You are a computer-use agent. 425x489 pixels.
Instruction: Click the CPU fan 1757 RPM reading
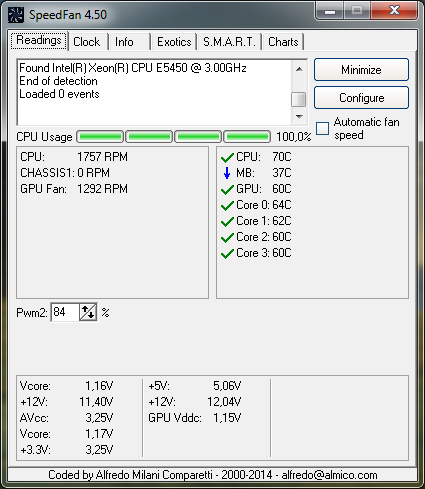point(74,157)
